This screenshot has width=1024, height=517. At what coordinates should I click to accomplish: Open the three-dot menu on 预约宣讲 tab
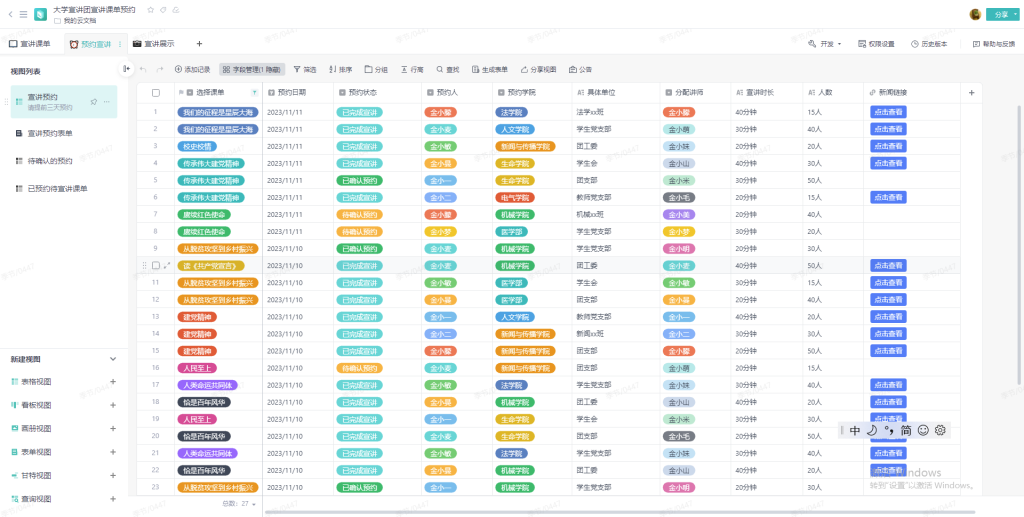click(x=120, y=44)
